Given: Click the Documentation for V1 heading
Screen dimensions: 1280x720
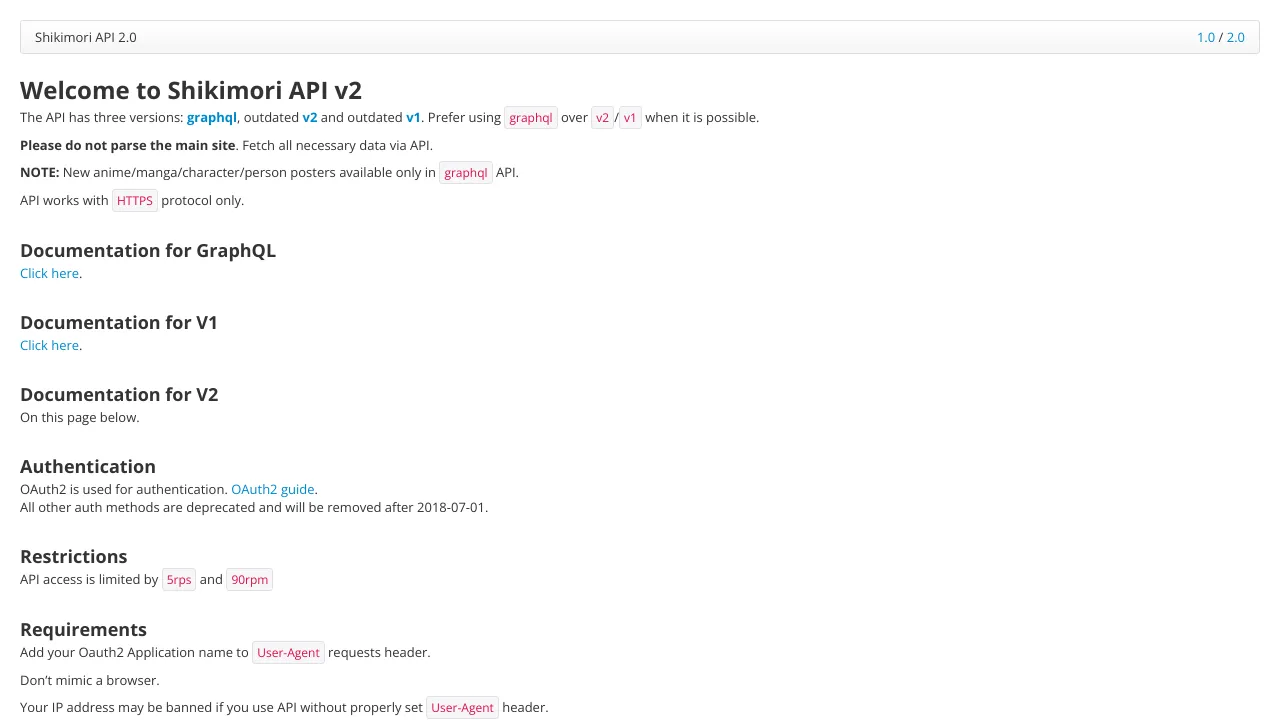Looking at the screenshot, I should (119, 322).
